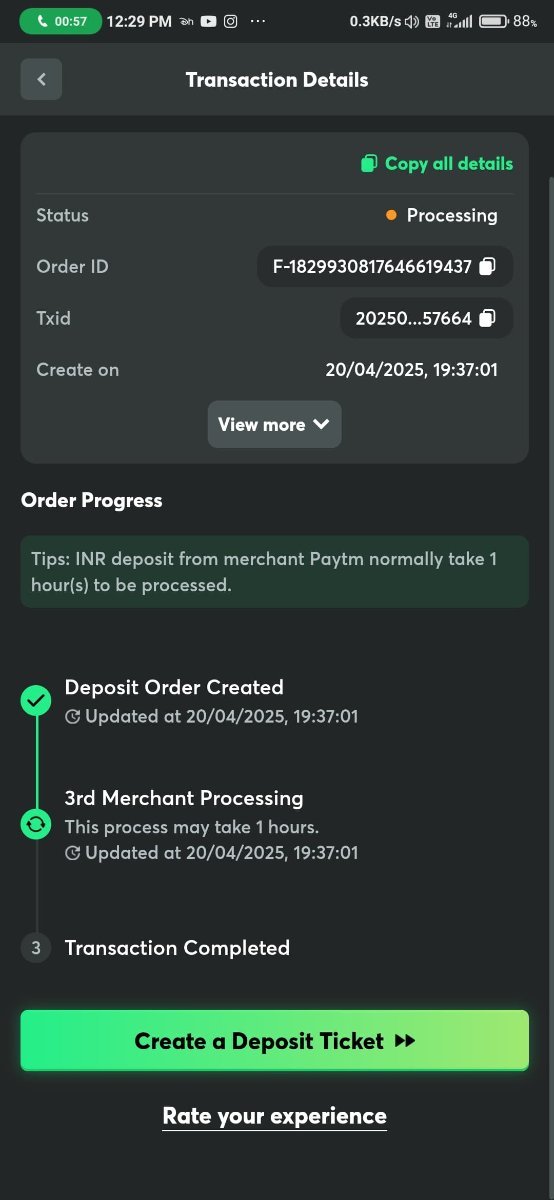The width and height of the screenshot is (554, 1200).
Task: Copy the Order ID using its copy icon
Action: click(487, 267)
